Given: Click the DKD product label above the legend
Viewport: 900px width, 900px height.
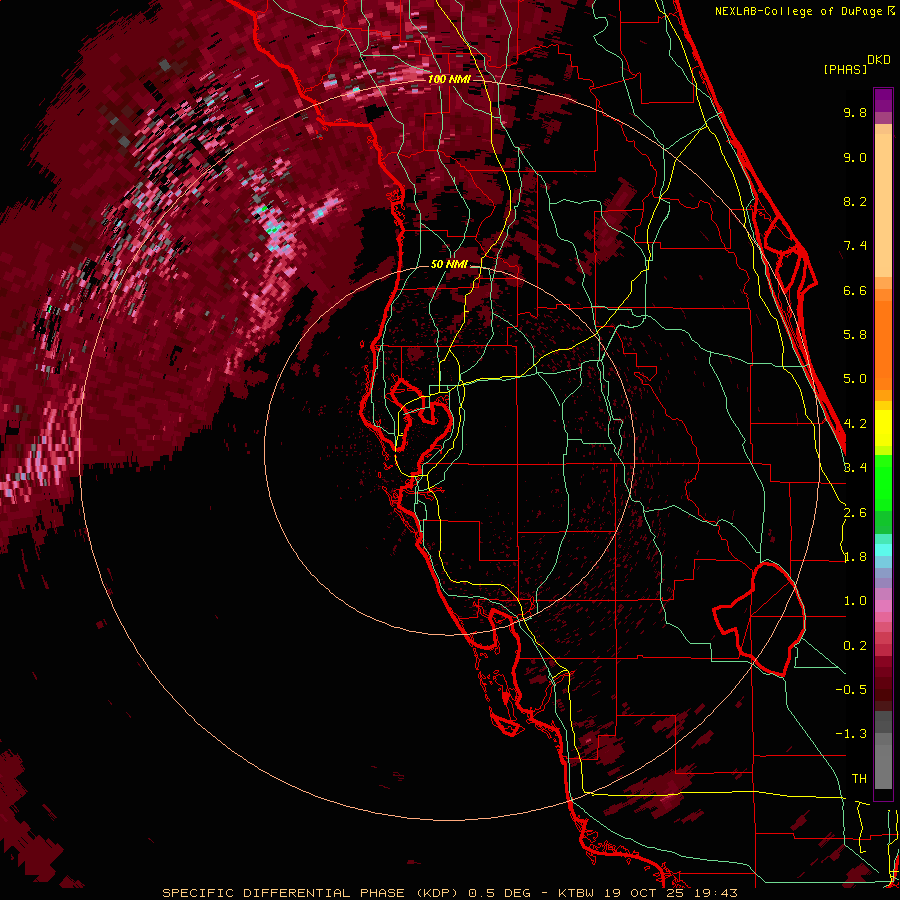Looking at the screenshot, I should tap(879, 60).
